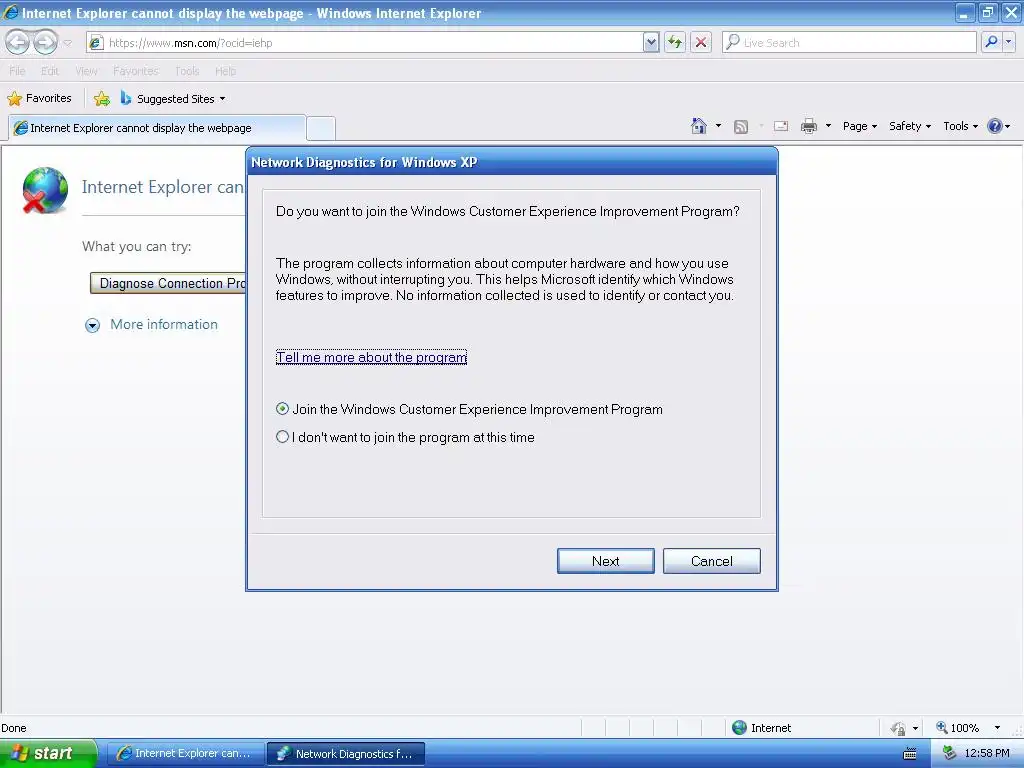The image size is (1024, 768).
Task: Open Suggested Sites dropdown
Action: [x=173, y=99]
